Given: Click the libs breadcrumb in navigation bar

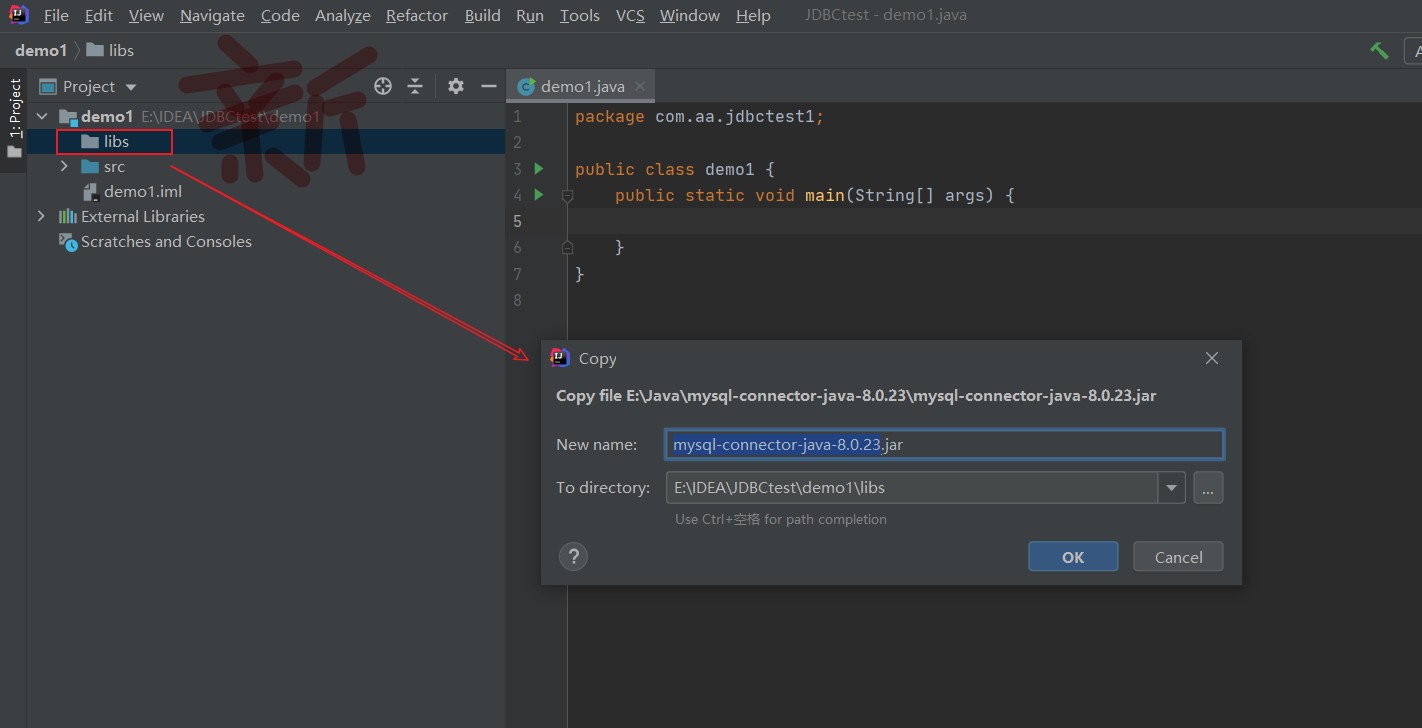Looking at the screenshot, I should (x=110, y=50).
